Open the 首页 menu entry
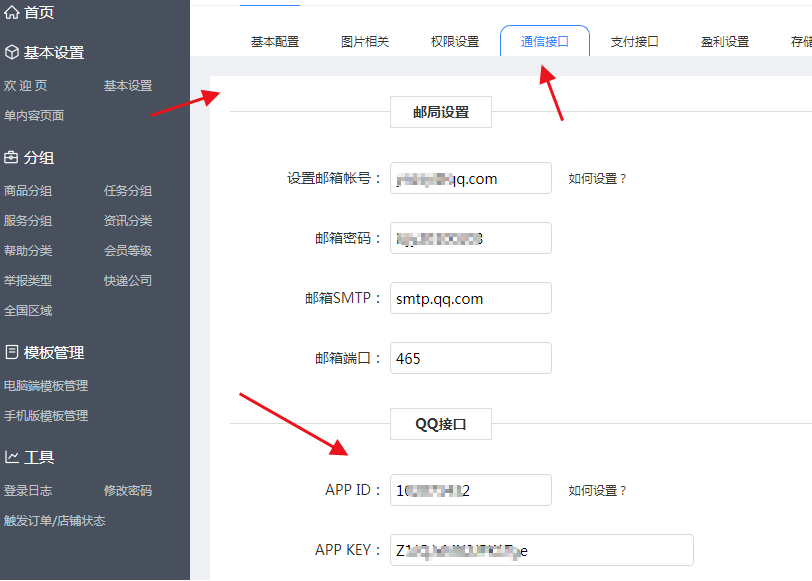 [x=39, y=12]
